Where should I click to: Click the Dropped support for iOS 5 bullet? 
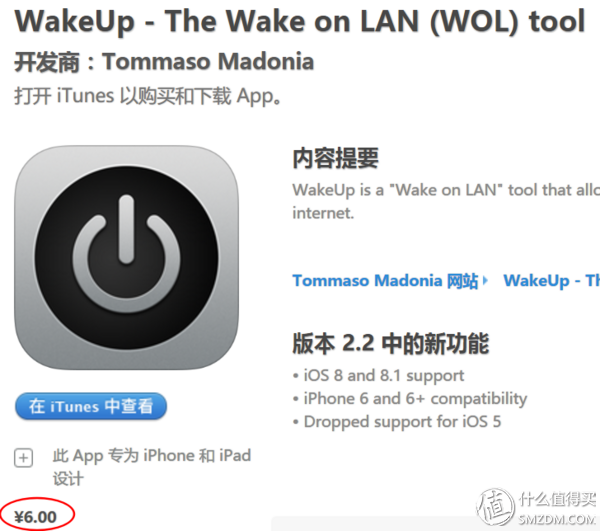pyautogui.click(x=397, y=422)
